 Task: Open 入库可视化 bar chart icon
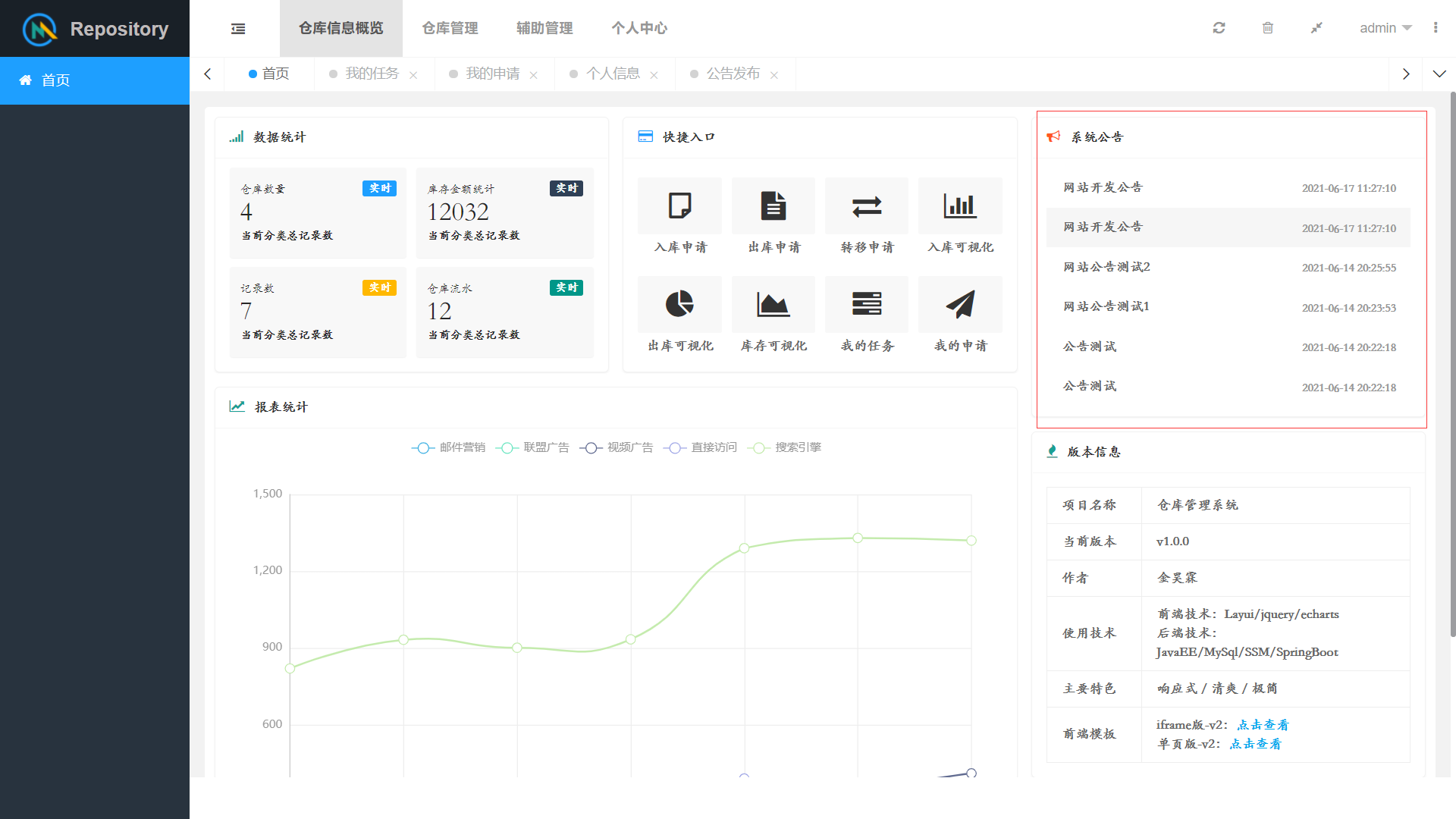(959, 206)
